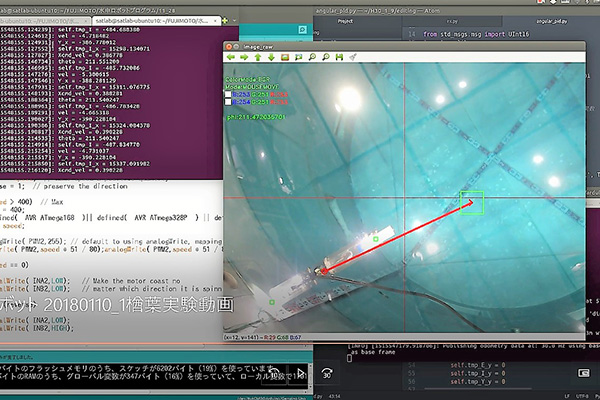The width and height of the screenshot is (600, 400).
Task: Click the 43:14 cursor position in Atom
Action: (x=334, y=396)
